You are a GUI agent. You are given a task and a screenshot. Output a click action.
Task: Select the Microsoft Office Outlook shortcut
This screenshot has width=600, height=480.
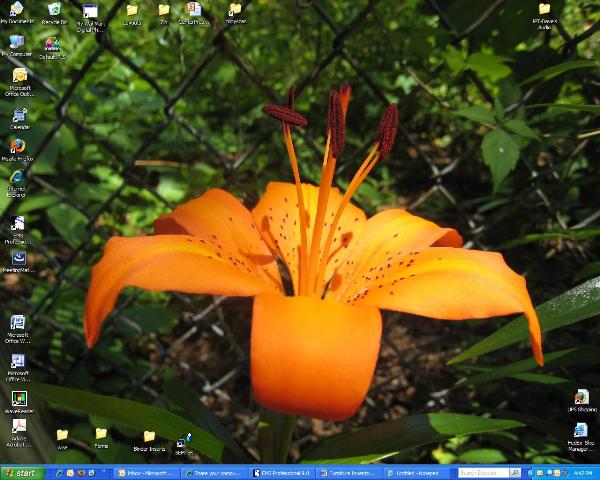pyautogui.click(x=19, y=82)
